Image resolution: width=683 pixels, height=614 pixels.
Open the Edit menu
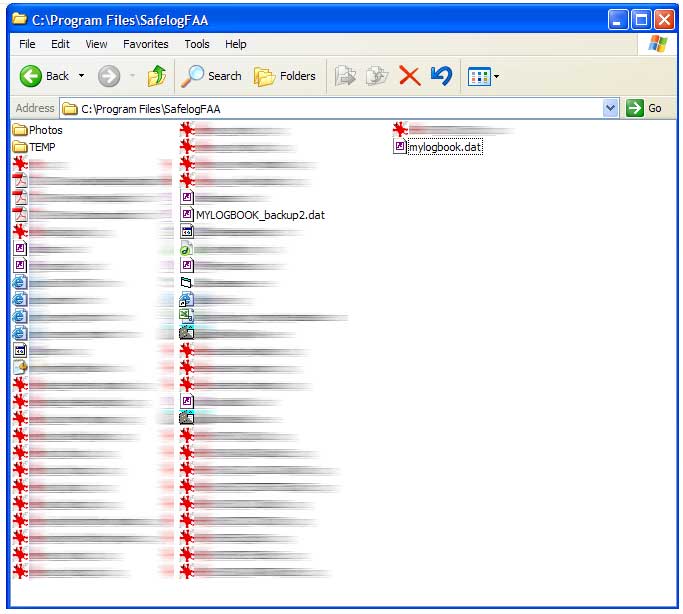[x=60, y=44]
